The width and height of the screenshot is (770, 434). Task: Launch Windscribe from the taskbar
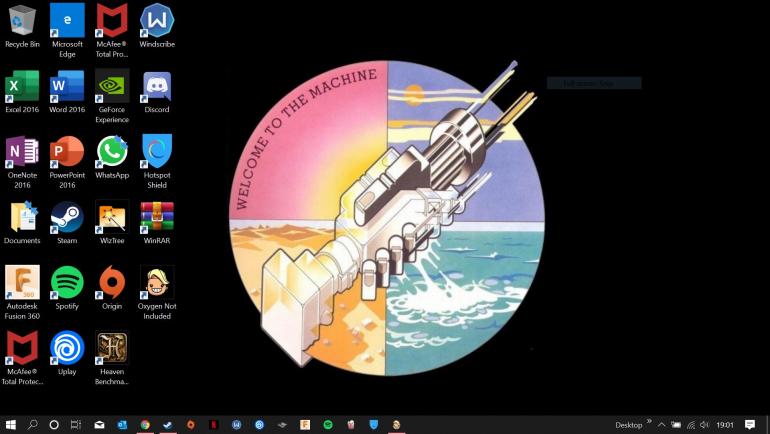point(237,425)
